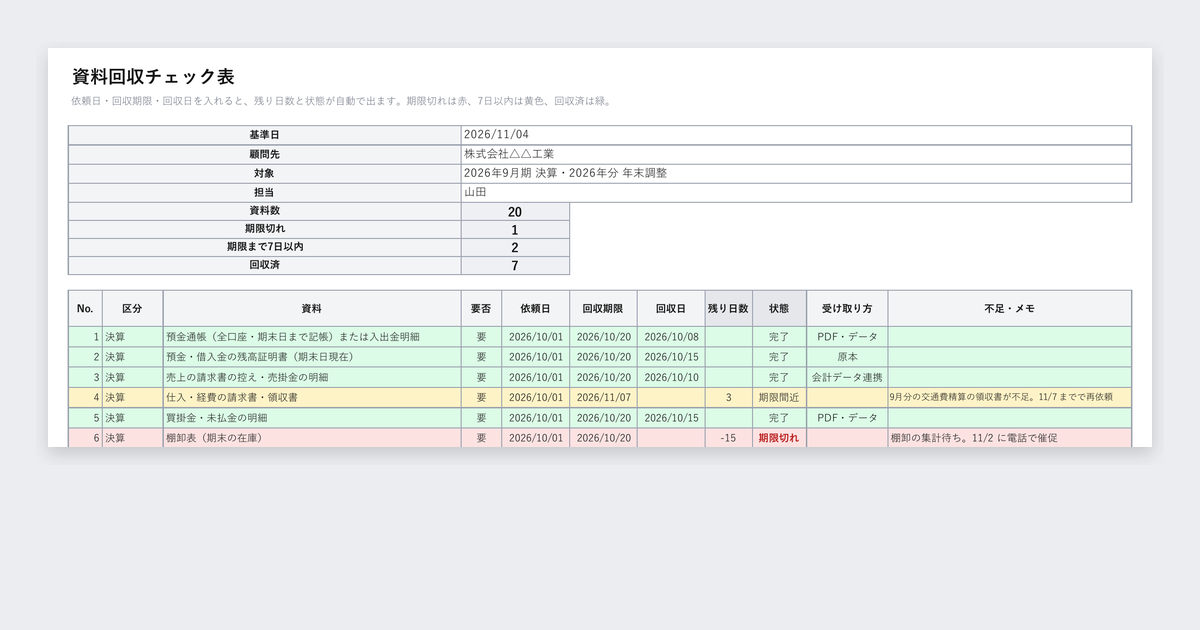Viewport: 1200px width, 630px height.
Task: Click the 不足・メモ column header
Action: point(1010,309)
